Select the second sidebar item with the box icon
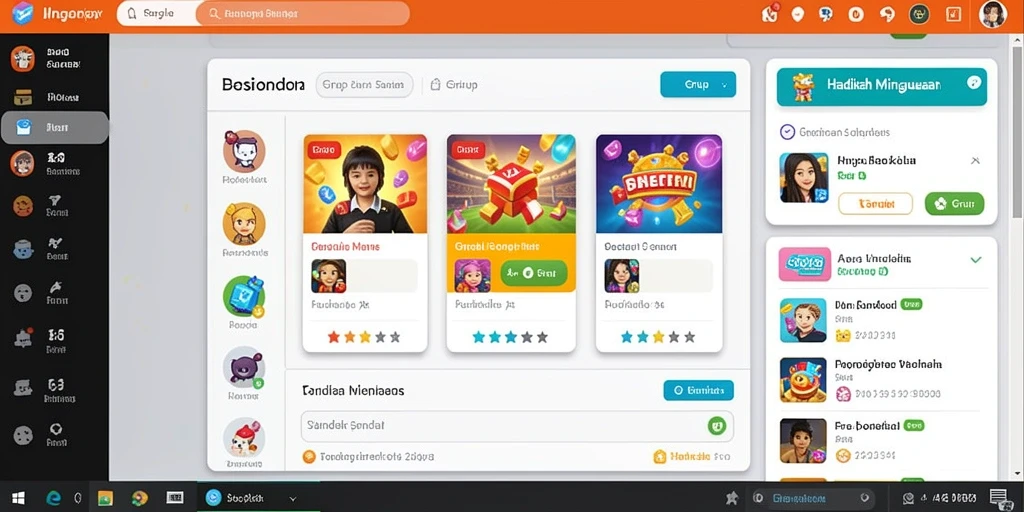 coord(55,97)
